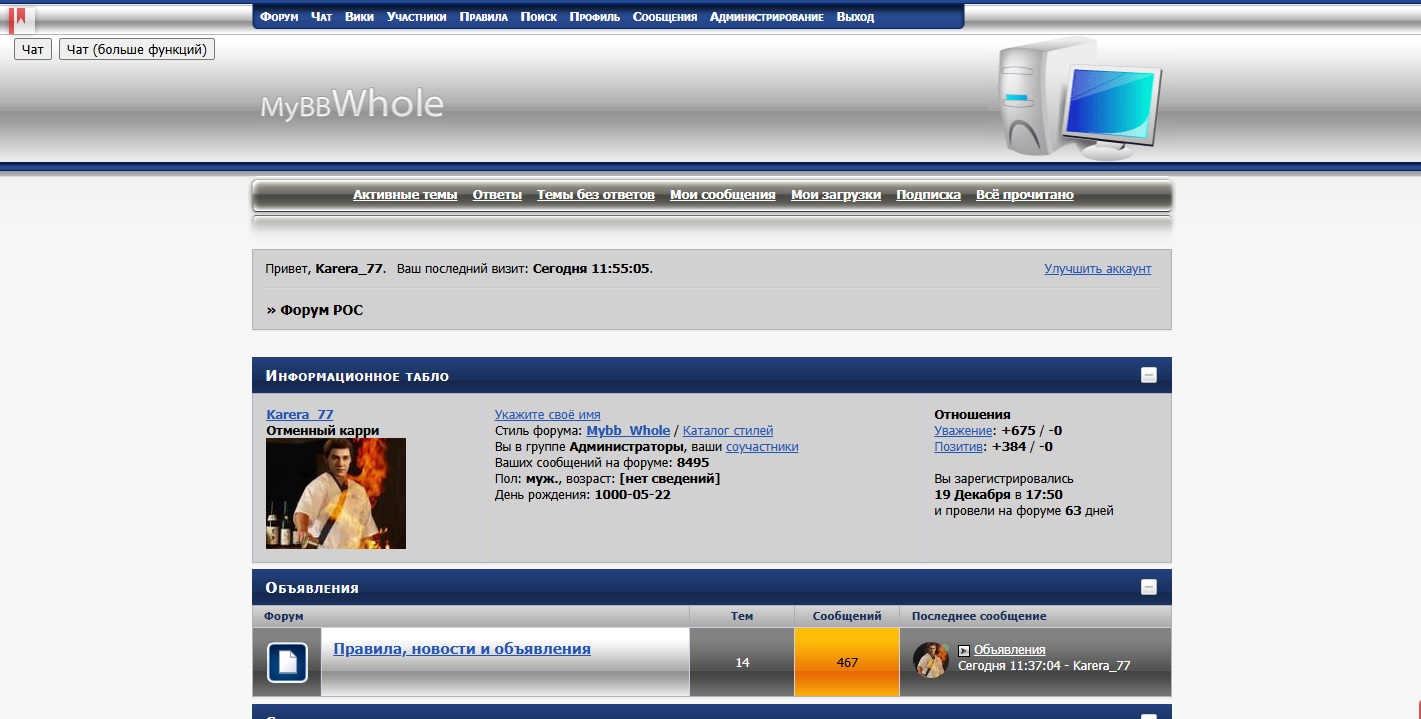Open the Участники page from top menu
1421x719 pixels.
click(416, 17)
